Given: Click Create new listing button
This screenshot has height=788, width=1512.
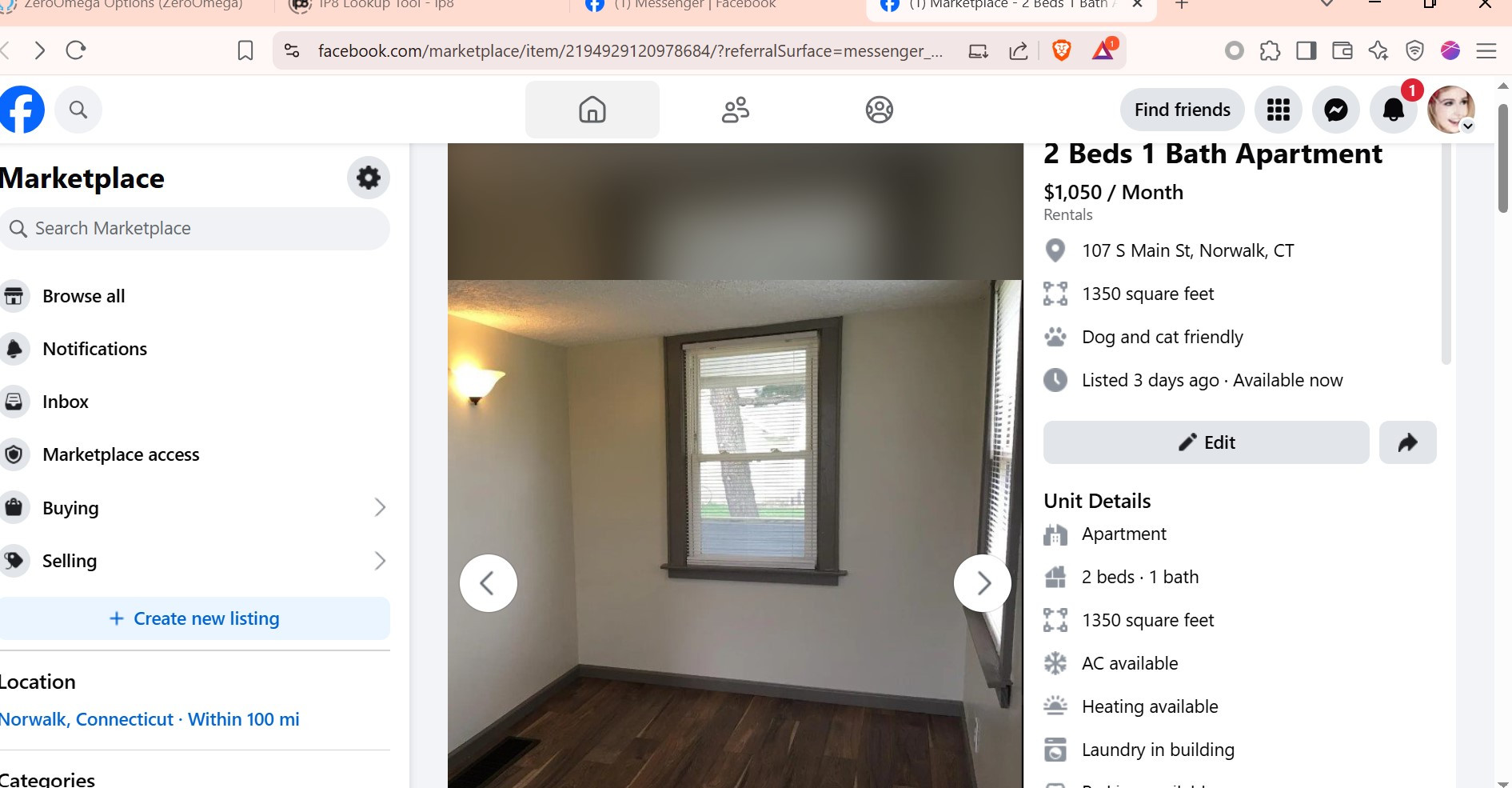Looking at the screenshot, I should (x=195, y=618).
